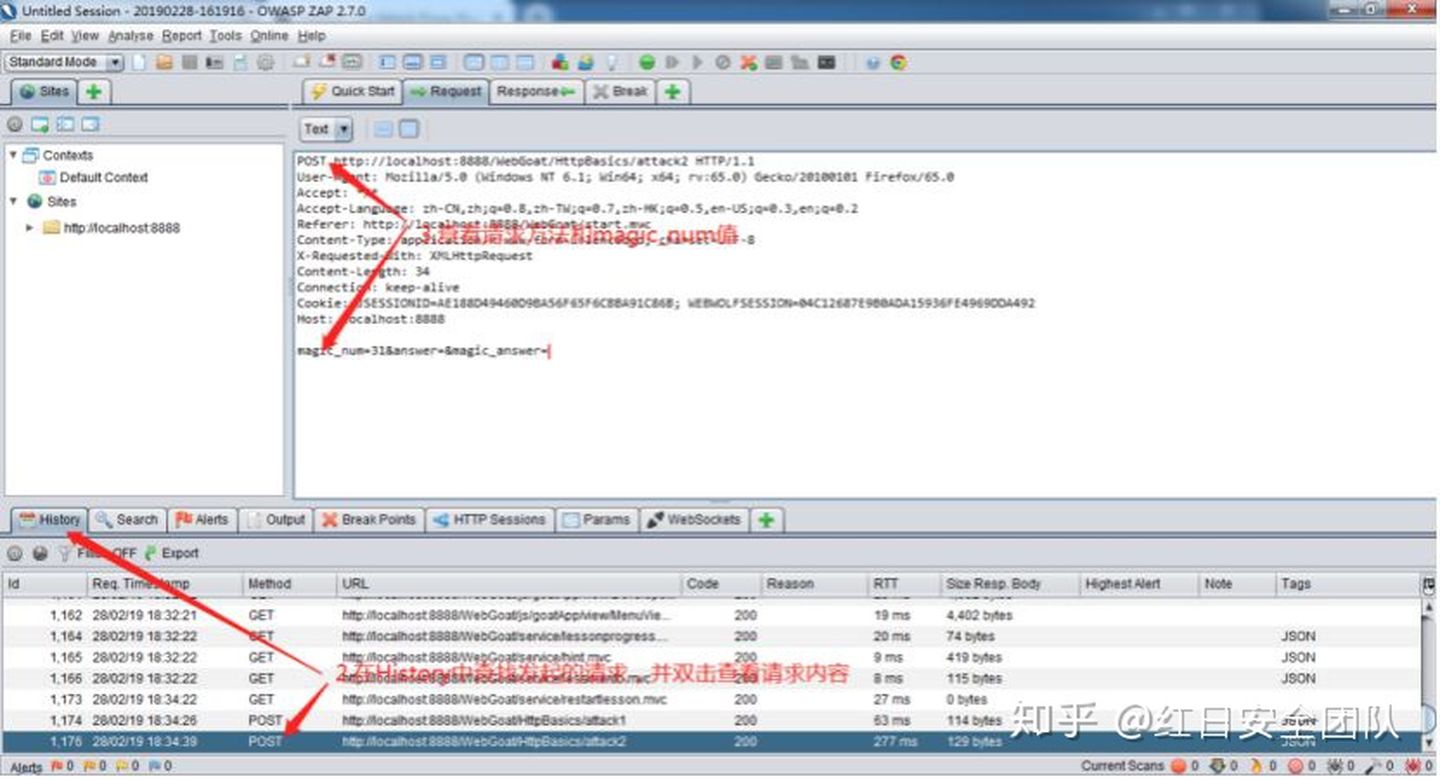Screen dimensions: 1440x779
Task: Open the Analyse menu
Action: coord(131,36)
